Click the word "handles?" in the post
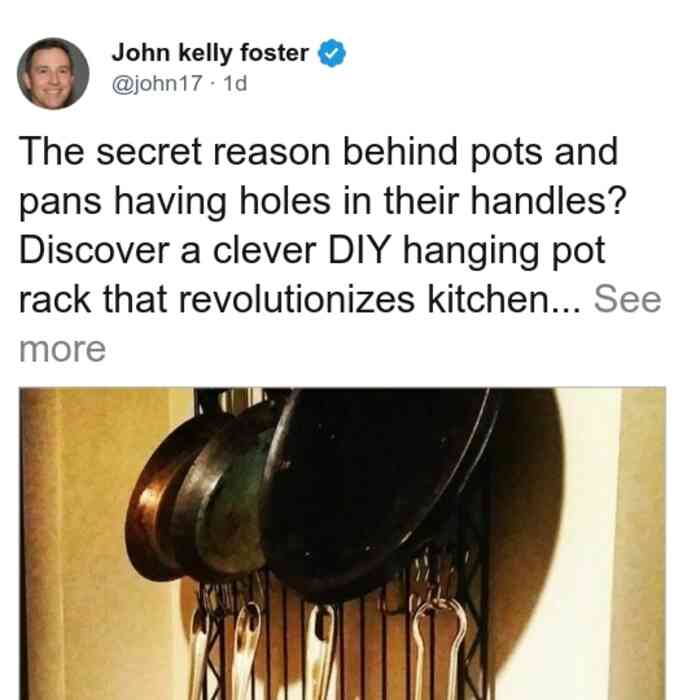This screenshot has width=700, height=700. pyautogui.click(x=549, y=200)
